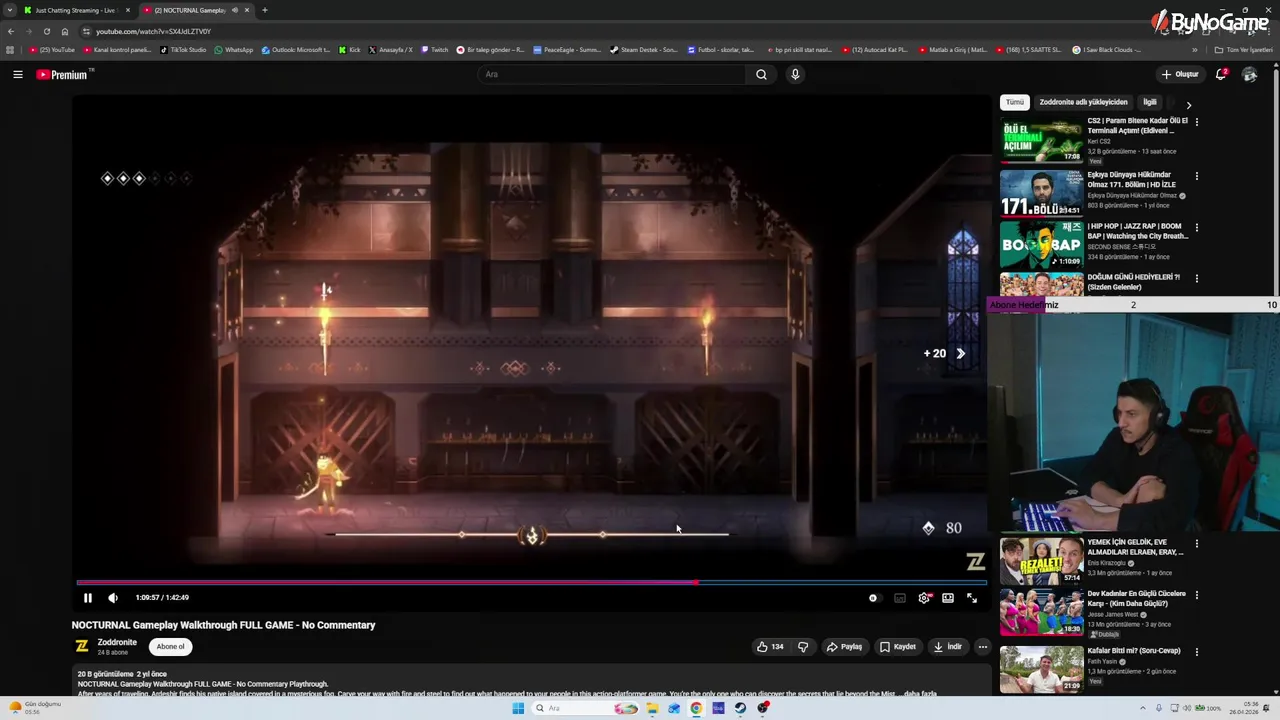Open options for DOĞUM GÜNÜ HEDİYELERİ video
The height and width of the screenshot is (720, 1280).
[1197, 279]
